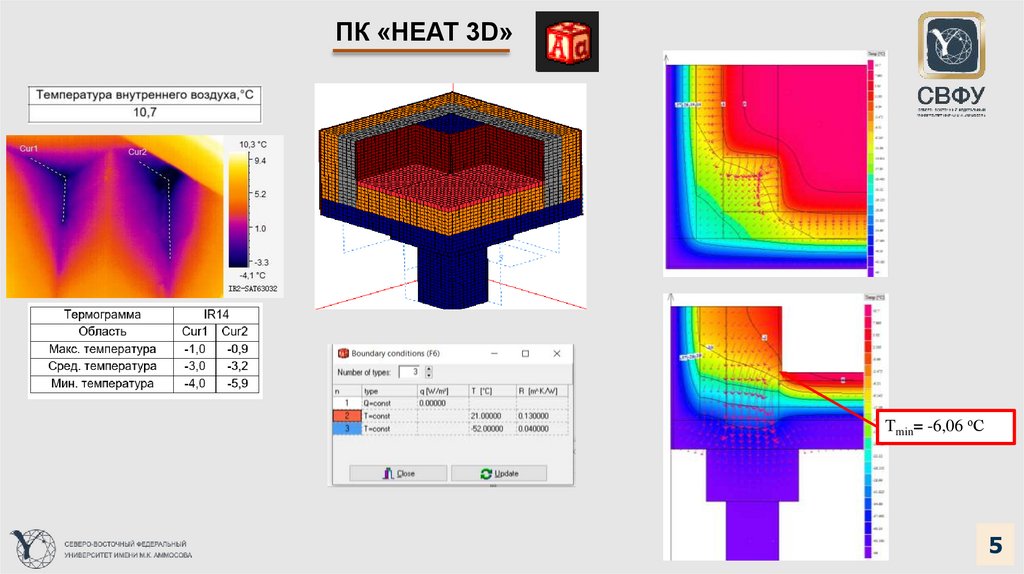Click the Boundary conditions dialog title icon
Image resolution: width=1024 pixels, height=574 pixels.
tap(343, 353)
